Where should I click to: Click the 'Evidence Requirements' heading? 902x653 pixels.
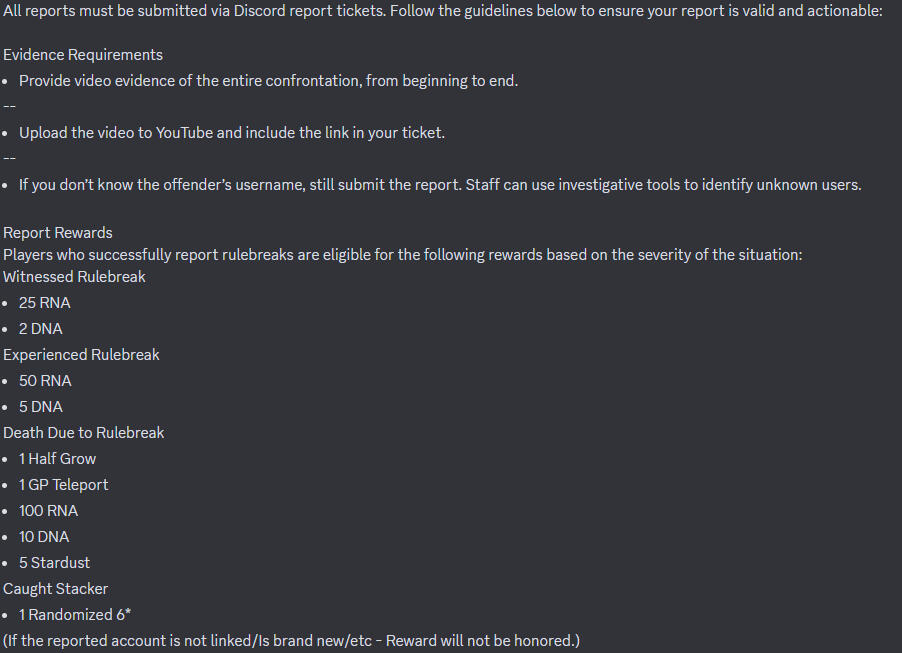[x=83, y=55]
